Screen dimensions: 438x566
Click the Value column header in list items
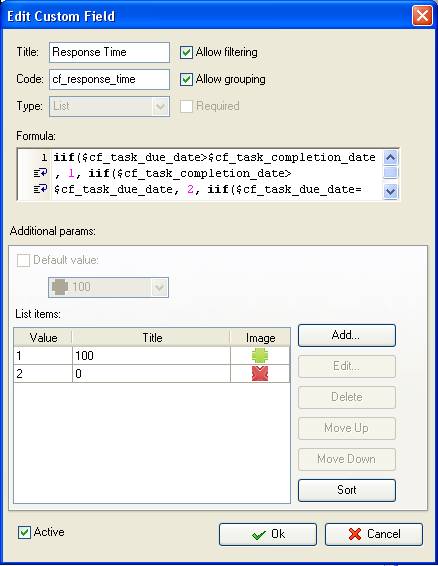[x=43, y=338]
